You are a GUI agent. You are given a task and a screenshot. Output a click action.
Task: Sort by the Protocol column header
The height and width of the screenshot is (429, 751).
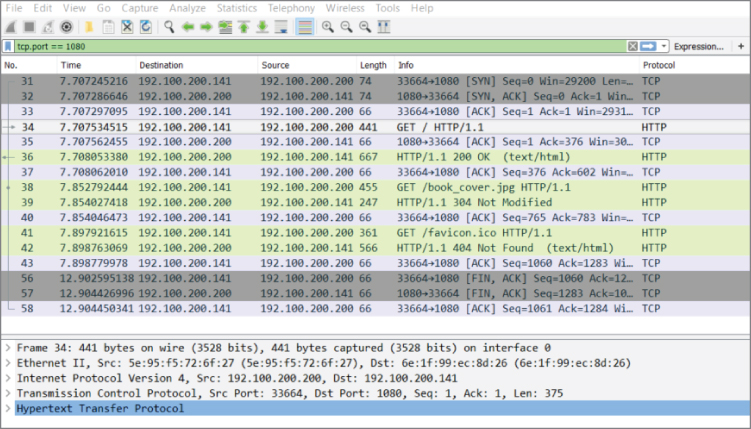pyautogui.click(x=694, y=65)
